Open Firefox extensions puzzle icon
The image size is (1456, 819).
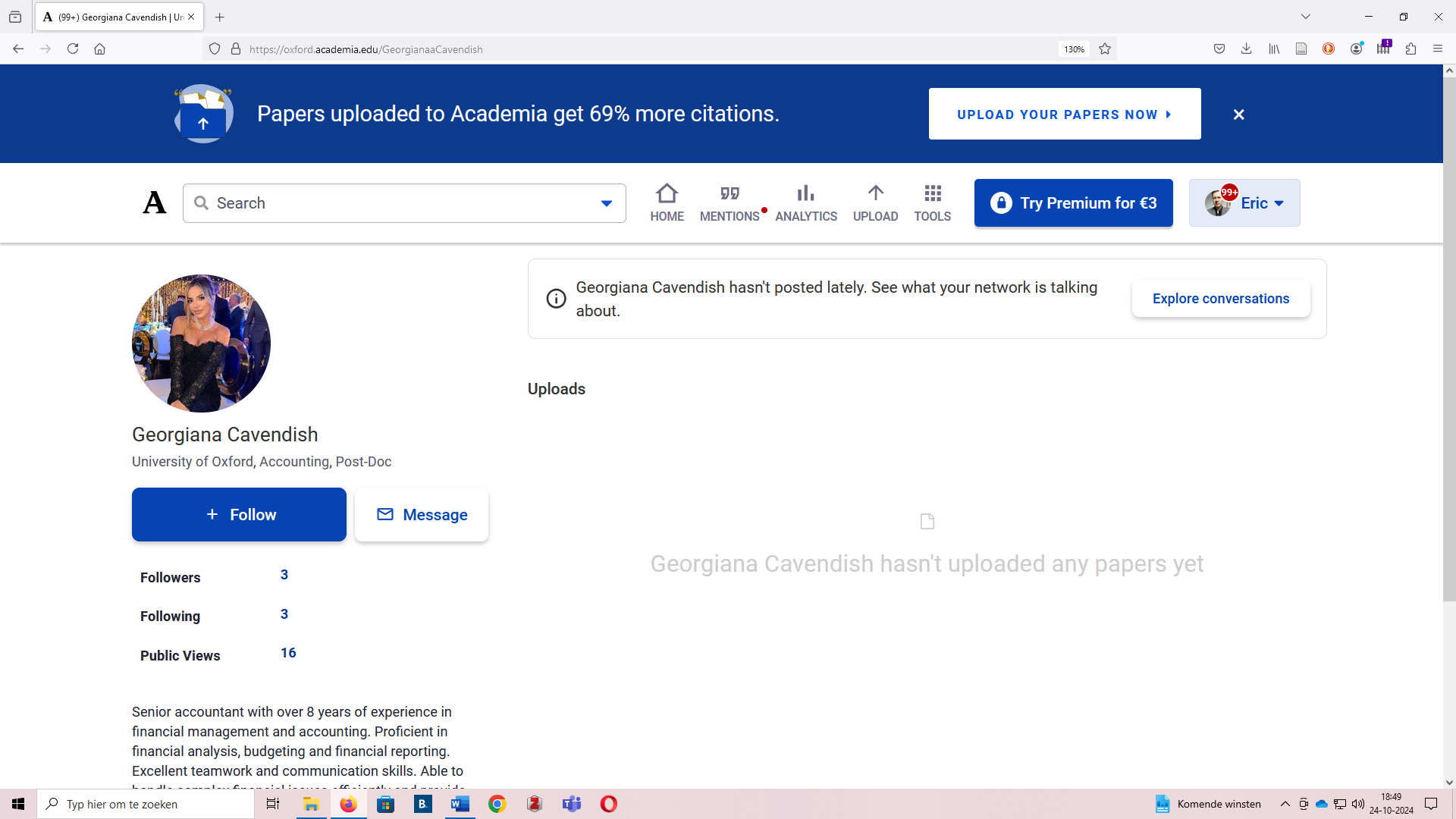pyautogui.click(x=1410, y=49)
